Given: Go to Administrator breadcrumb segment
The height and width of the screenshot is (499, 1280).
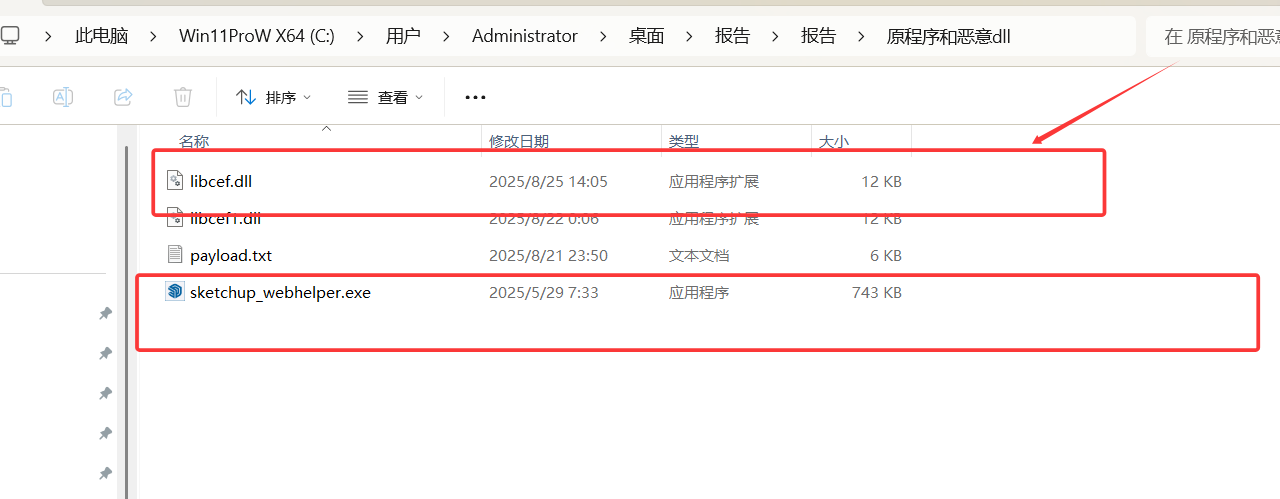Looking at the screenshot, I should 525,36.
